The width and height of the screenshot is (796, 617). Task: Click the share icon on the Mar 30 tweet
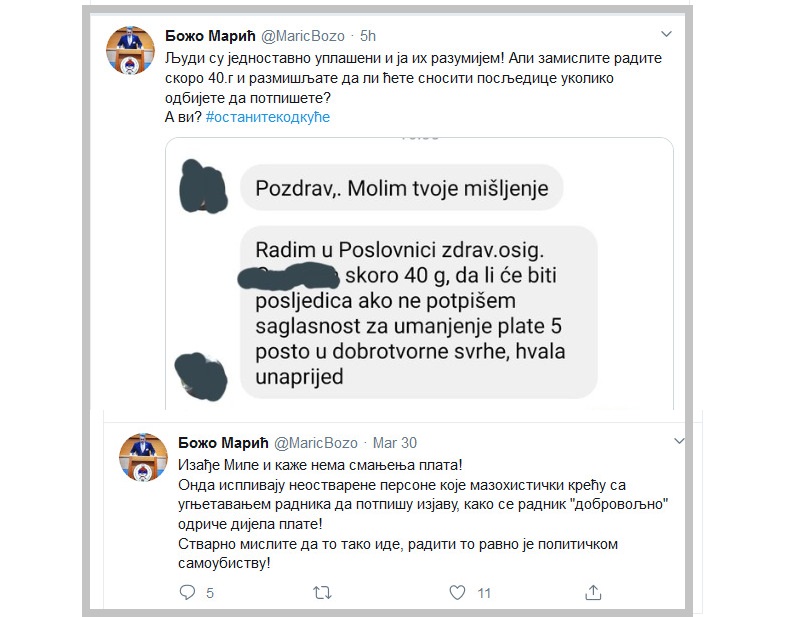coord(591,592)
